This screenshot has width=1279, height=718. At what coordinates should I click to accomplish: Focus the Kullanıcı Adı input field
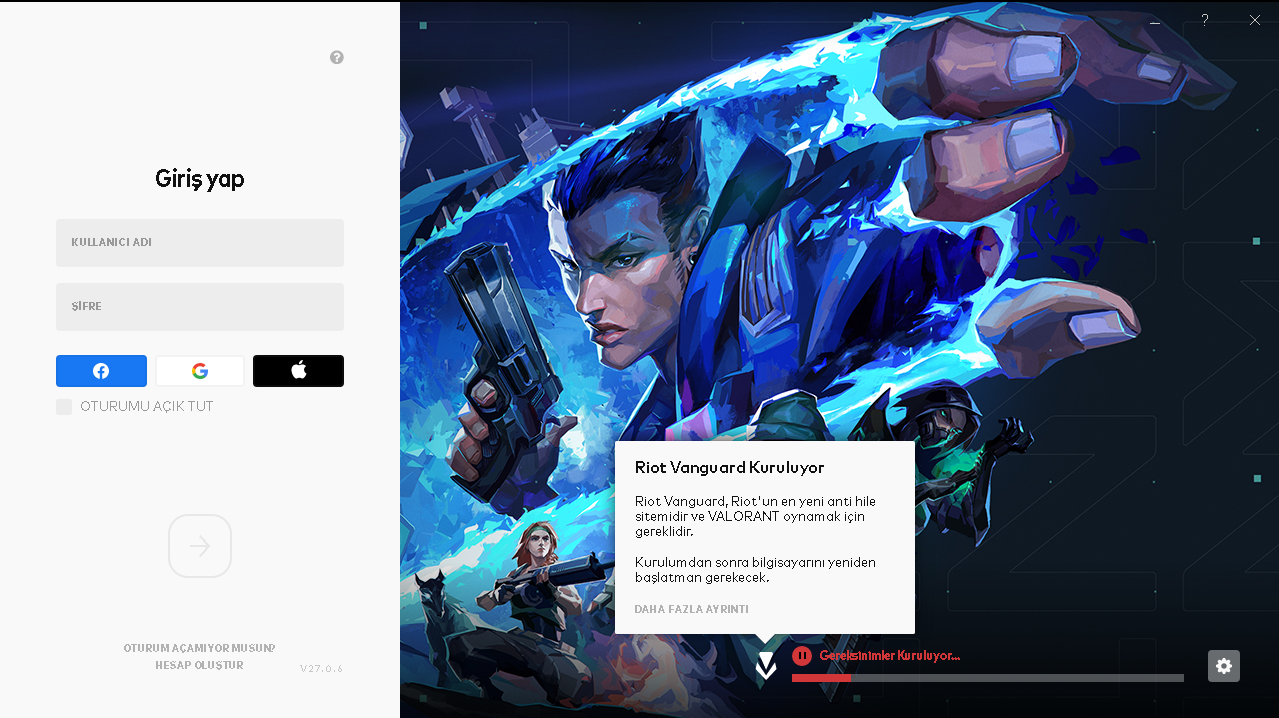pos(200,243)
